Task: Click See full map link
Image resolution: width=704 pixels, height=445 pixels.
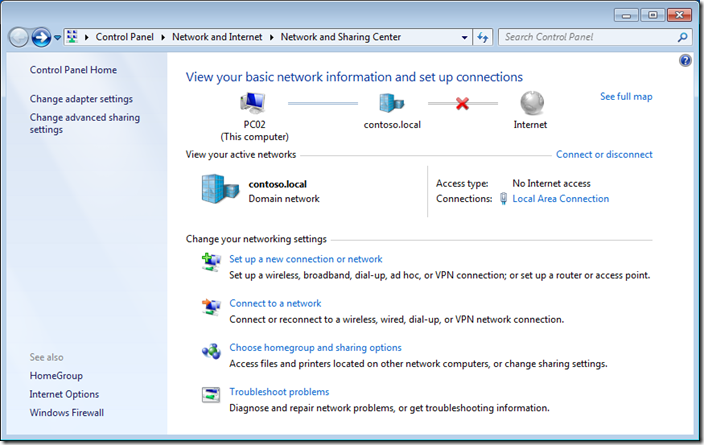Action: pyautogui.click(x=626, y=97)
